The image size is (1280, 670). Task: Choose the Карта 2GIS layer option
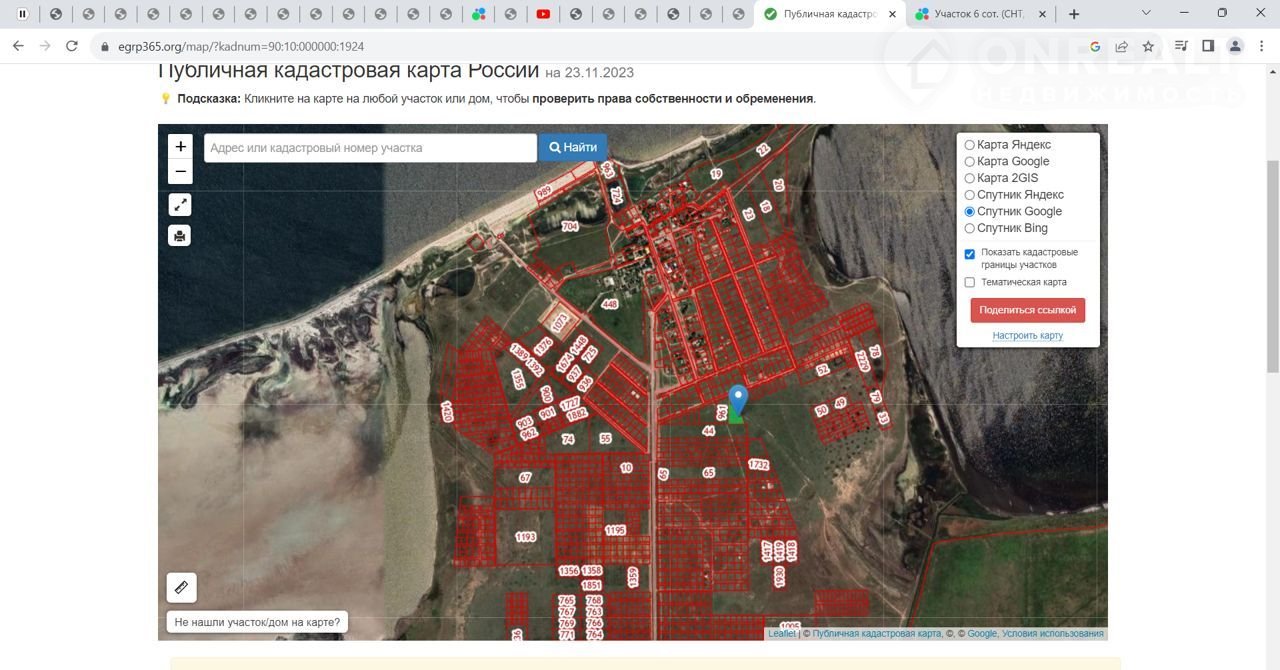point(969,178)
